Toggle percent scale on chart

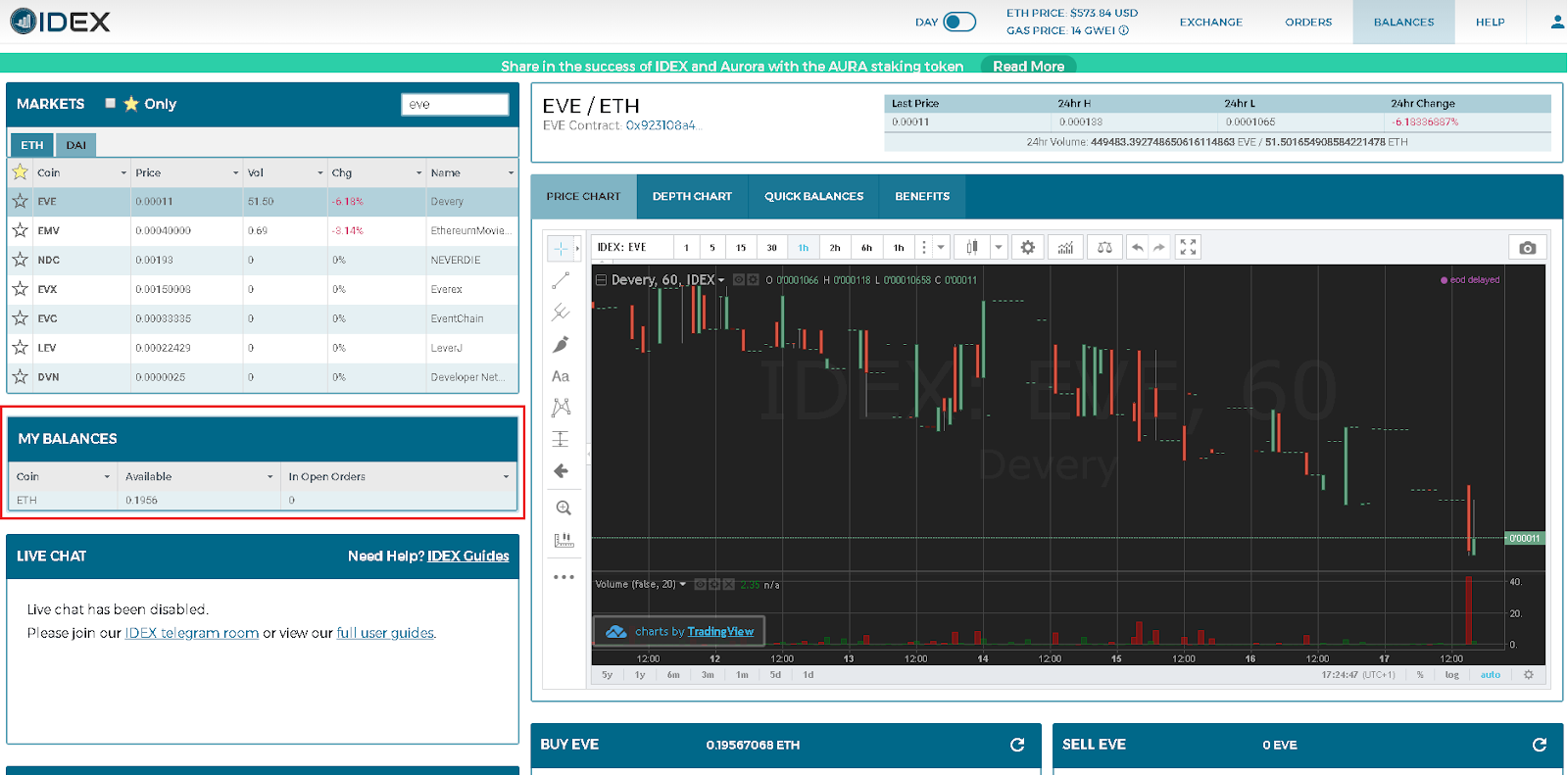[x=1420, y=675]
